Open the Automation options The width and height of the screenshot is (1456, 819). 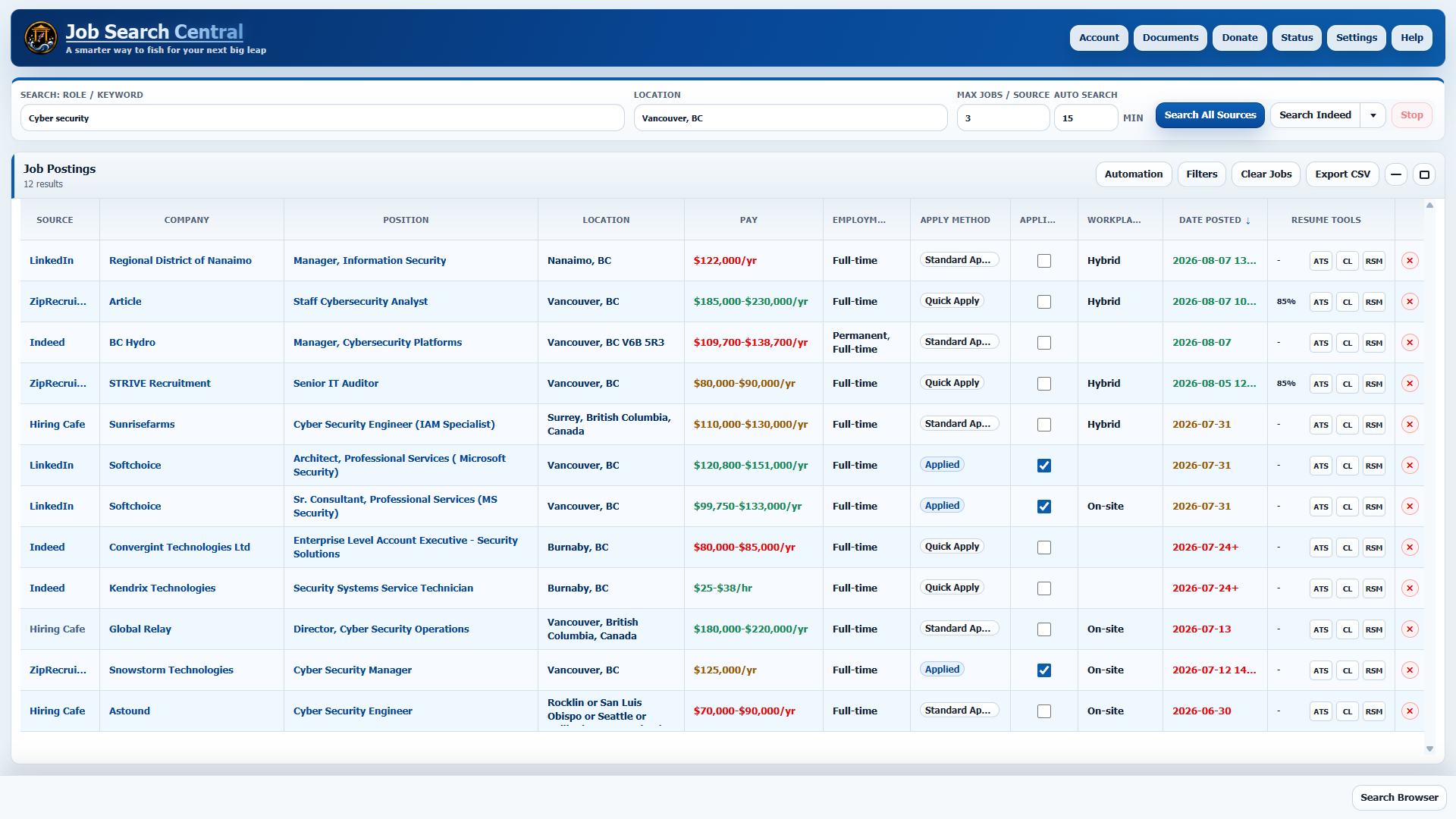point(1134,174)
